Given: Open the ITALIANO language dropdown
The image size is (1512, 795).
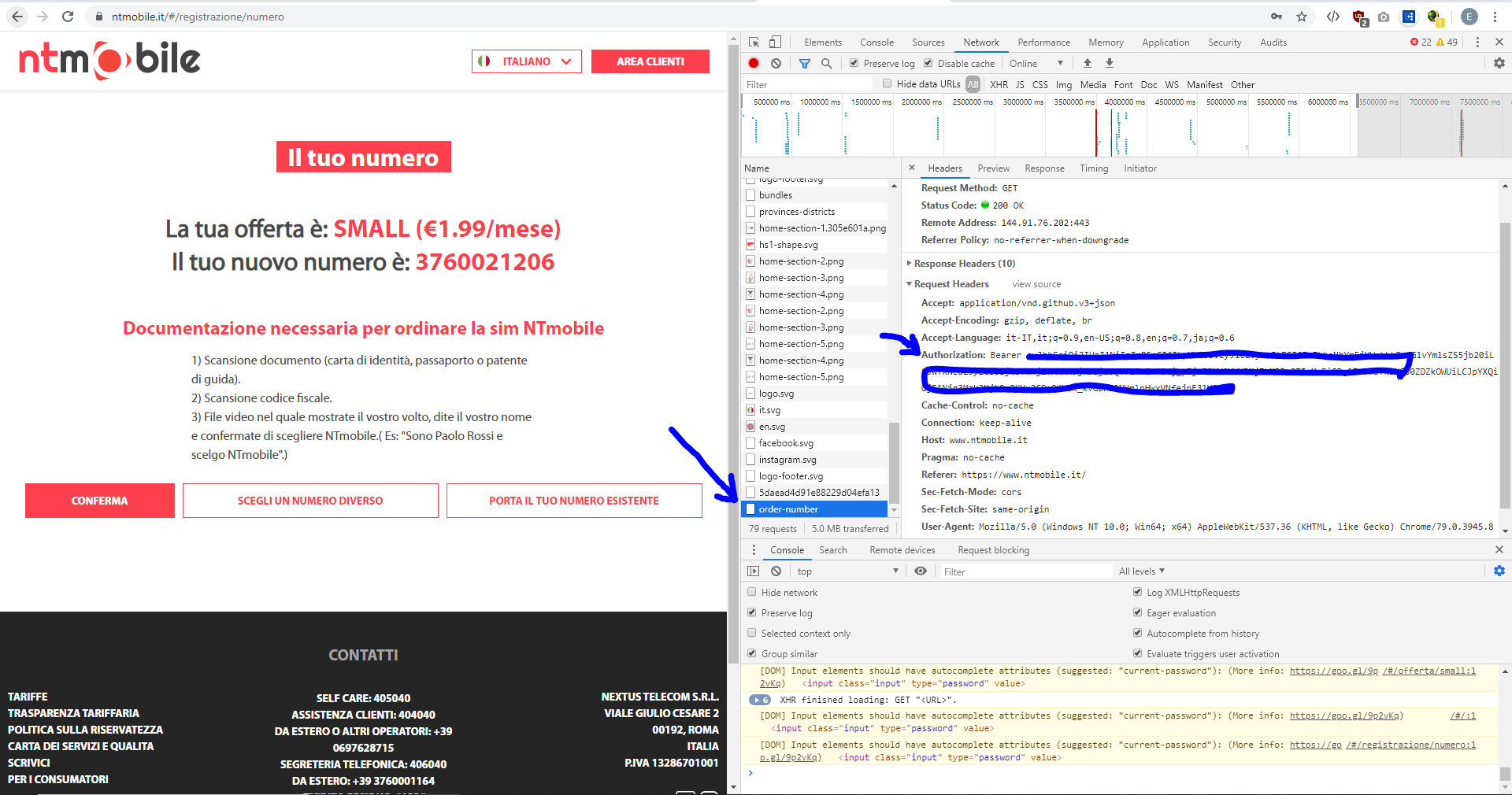Looking at the screenshot, I should coord(526,61).
